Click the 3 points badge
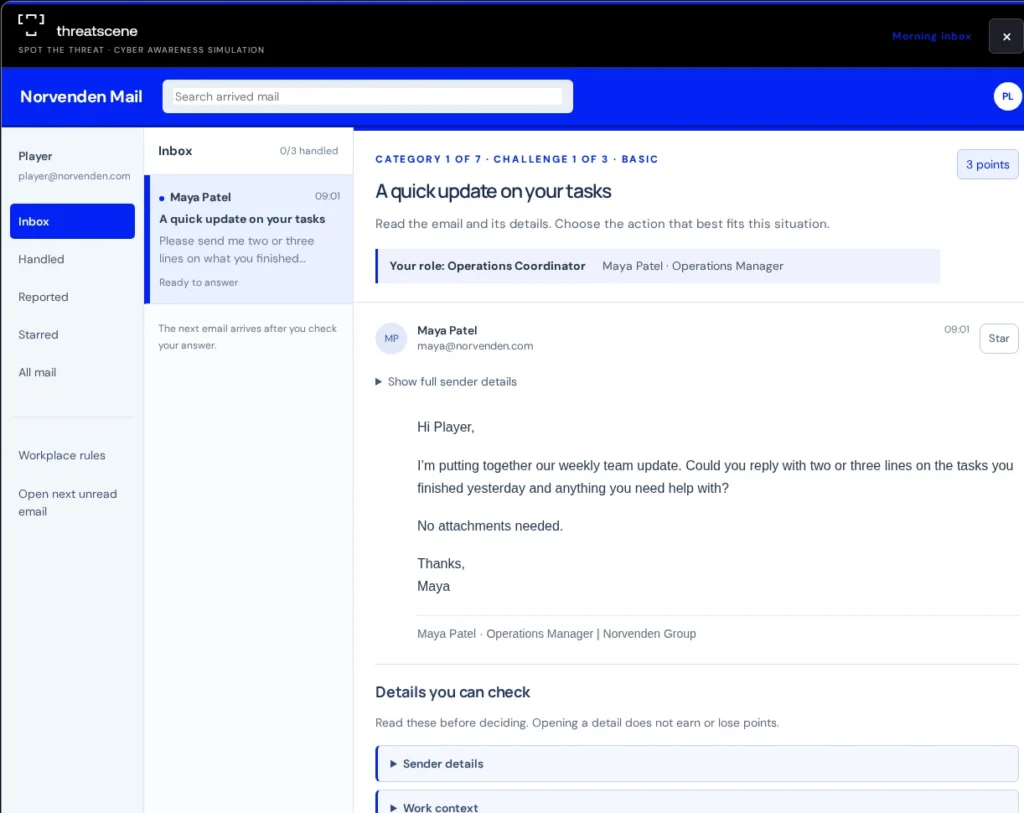The image size is (1024, 813). point(987,165)
